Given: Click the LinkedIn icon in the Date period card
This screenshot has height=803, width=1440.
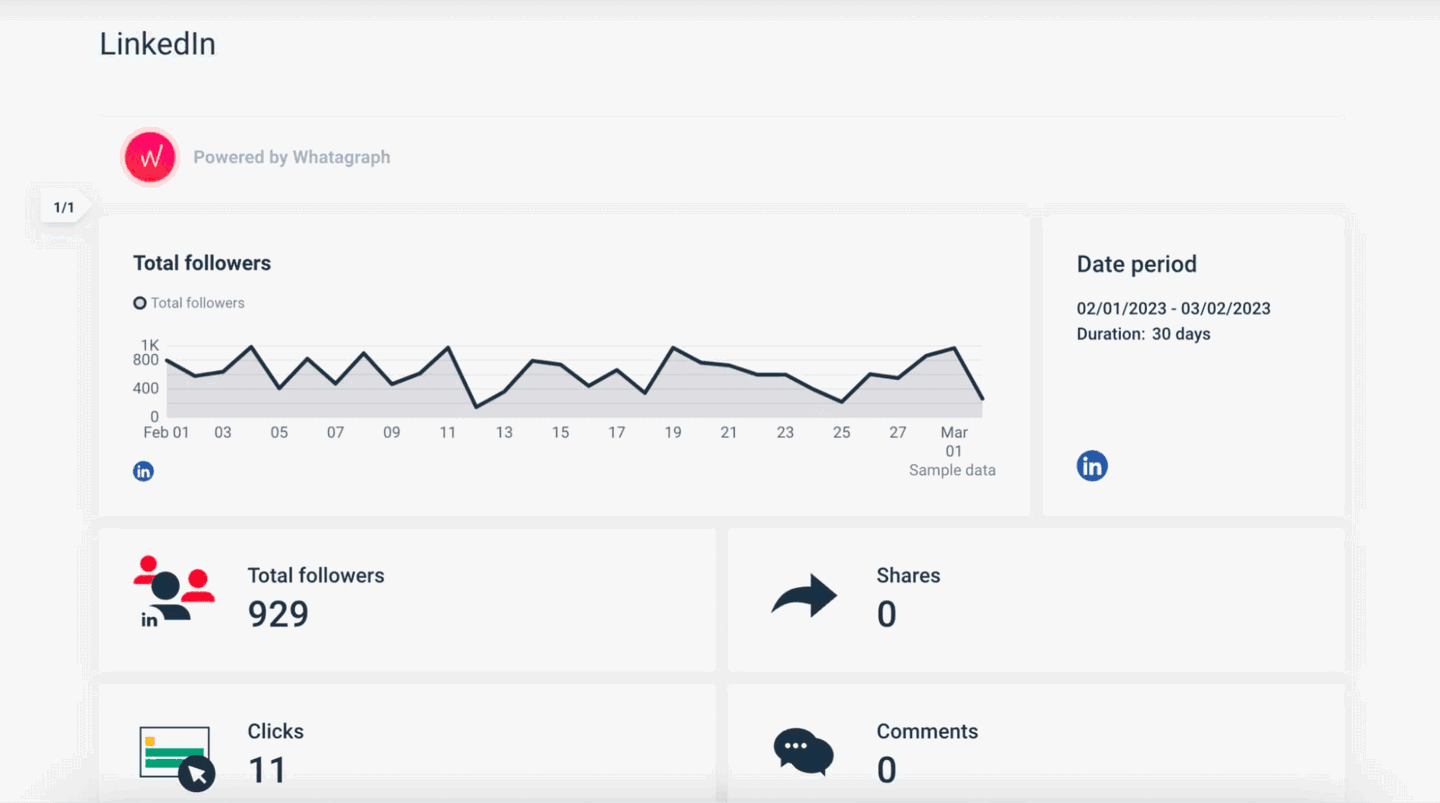Looking at the screenshot, I should point(1092,465).
